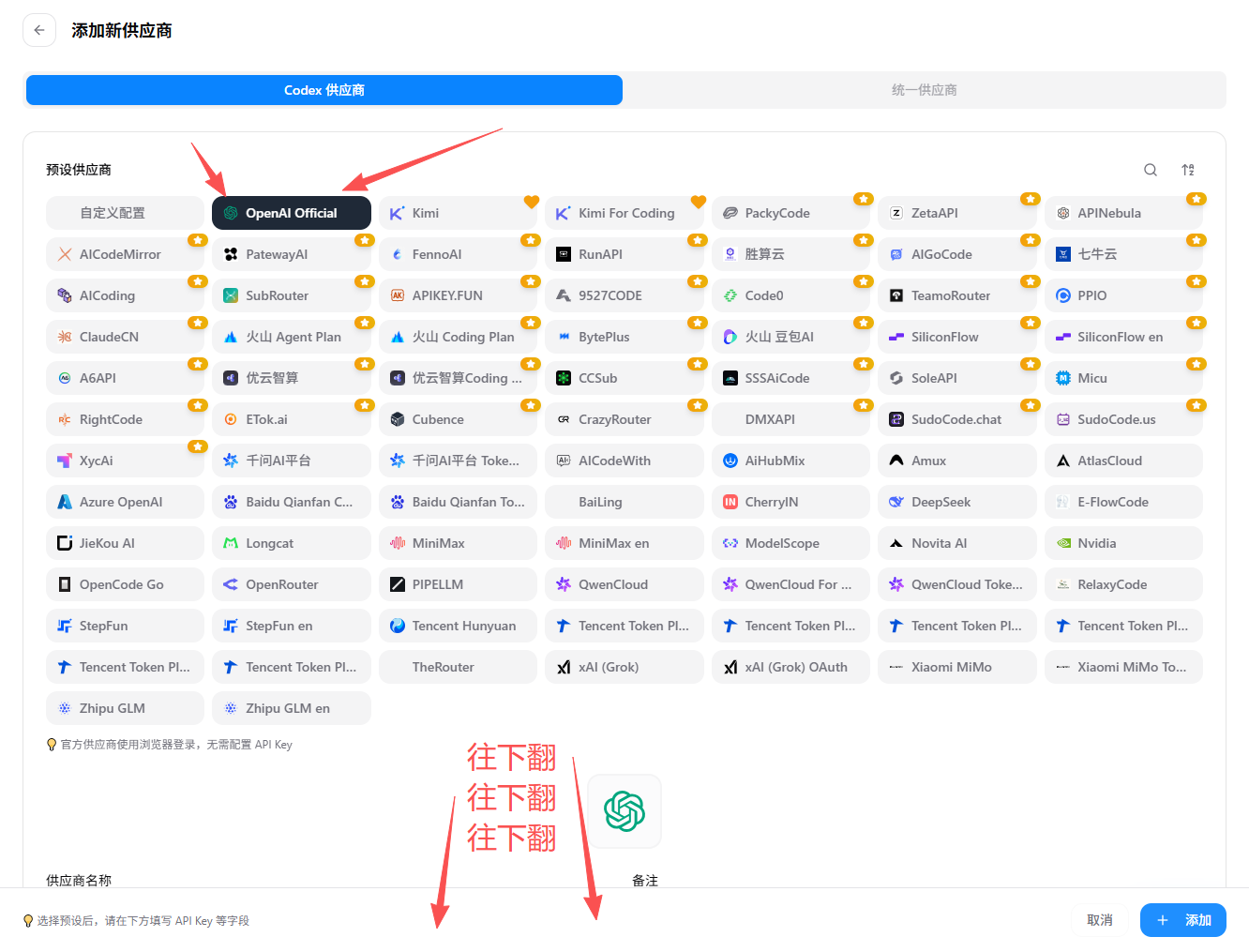The width and height of the screenshot is (1249, 952).
Task: Pick the ZetaAPI provider
Action: tap(957, 213)
